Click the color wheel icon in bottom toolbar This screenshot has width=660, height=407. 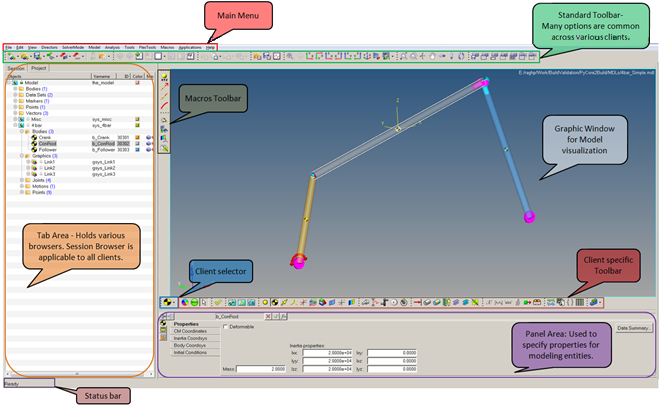[x=185, y=302]
